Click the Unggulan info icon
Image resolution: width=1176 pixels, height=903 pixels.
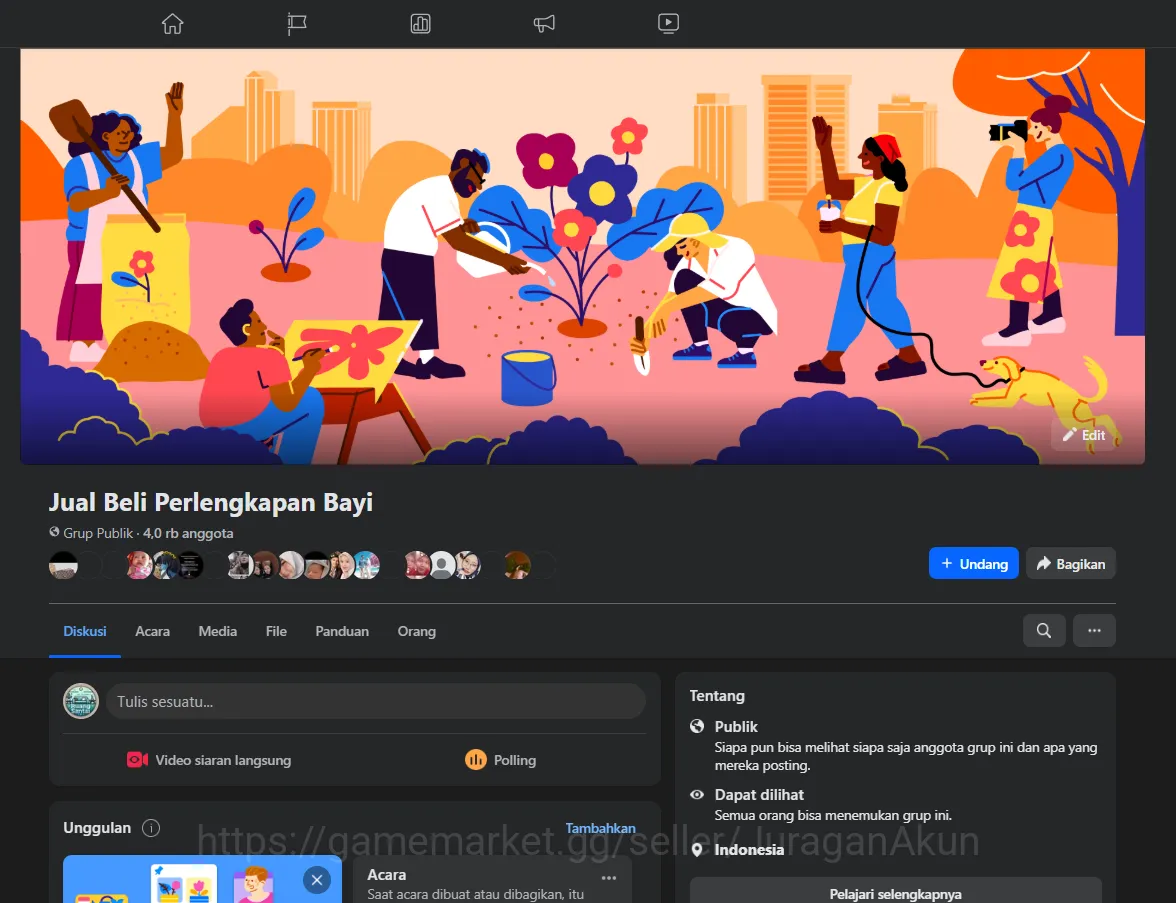[x=151, y=828]
